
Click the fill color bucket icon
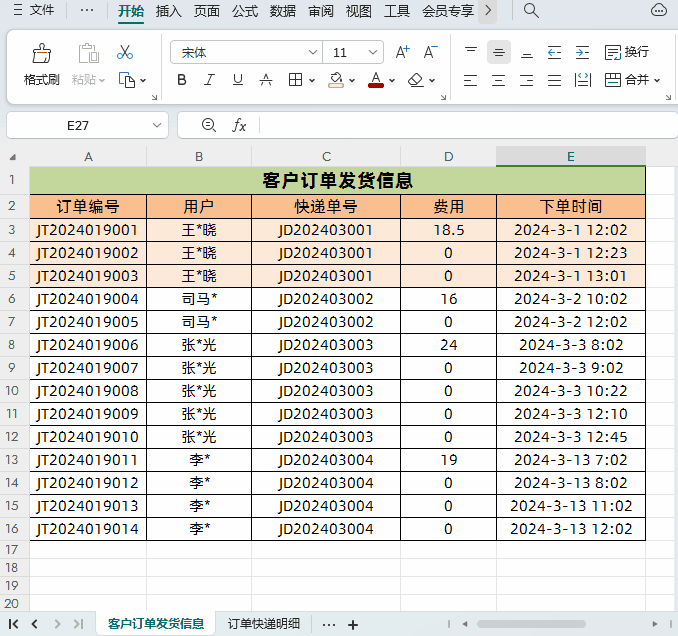coord(336,80)
